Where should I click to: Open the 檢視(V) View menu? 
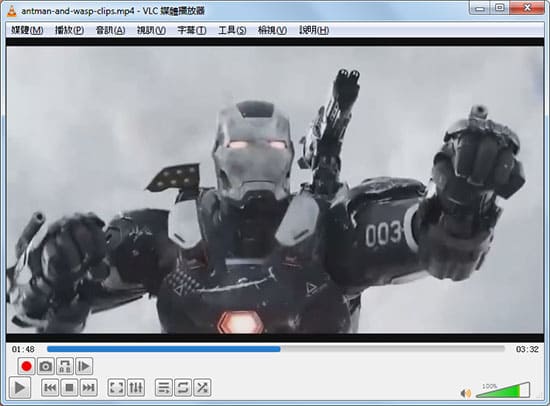272,30
